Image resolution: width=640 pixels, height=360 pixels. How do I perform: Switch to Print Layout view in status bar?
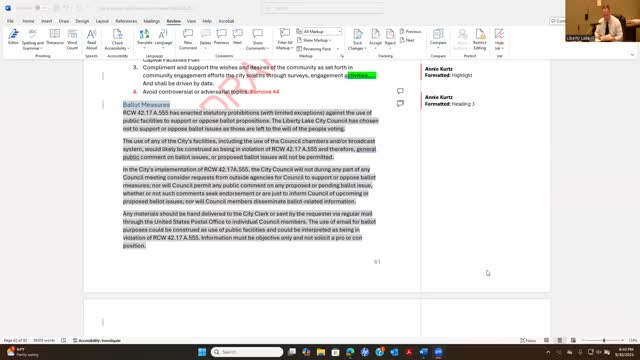560,340
